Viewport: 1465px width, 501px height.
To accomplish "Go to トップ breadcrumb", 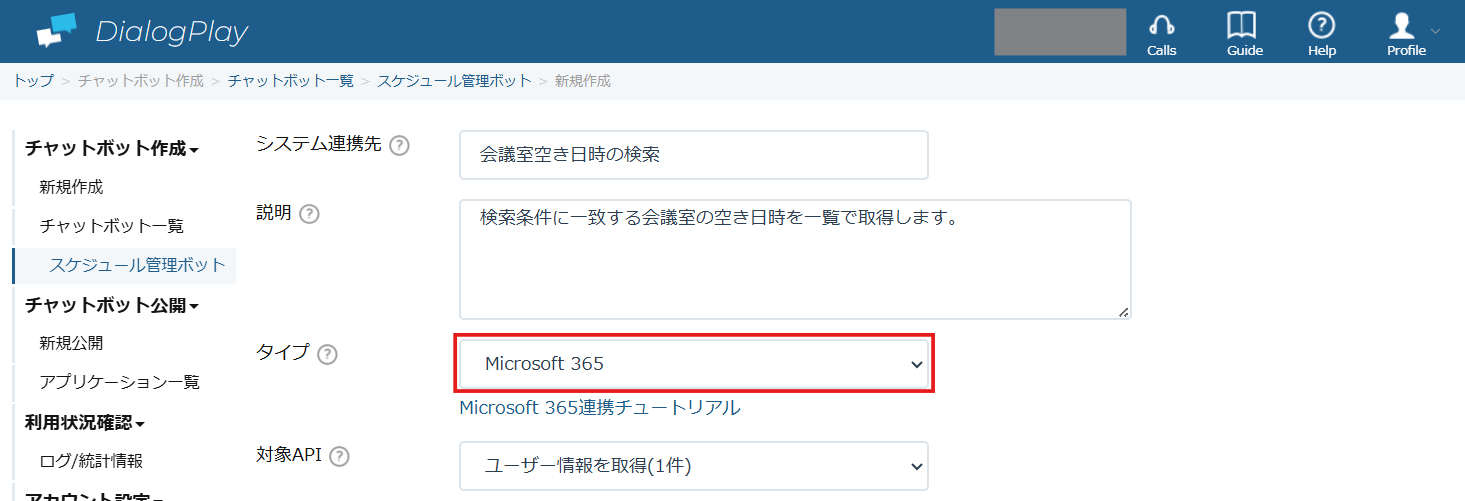I will click(33, 80).
